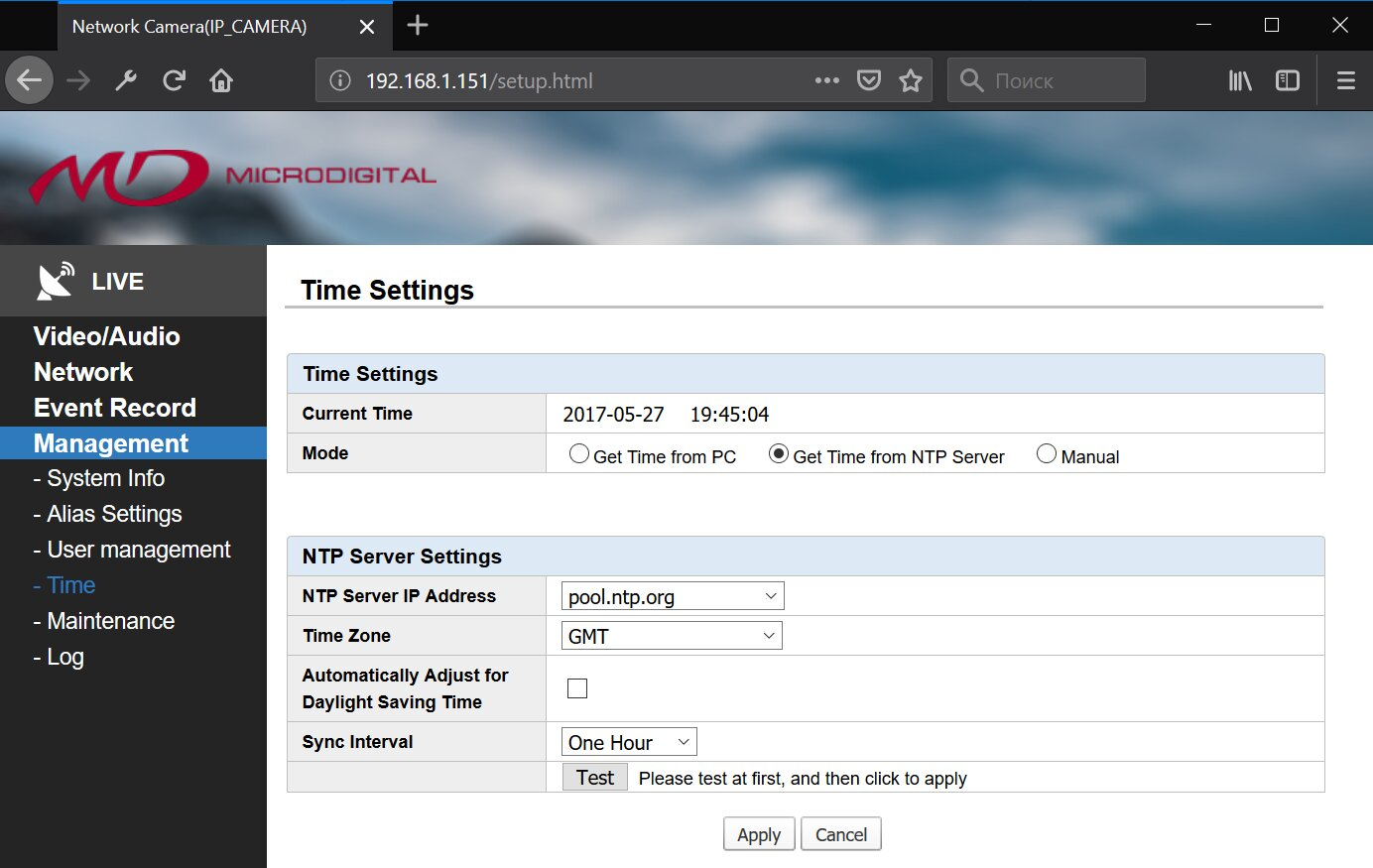
Task: Click the browser back arrow button
Action: [29, 80]
